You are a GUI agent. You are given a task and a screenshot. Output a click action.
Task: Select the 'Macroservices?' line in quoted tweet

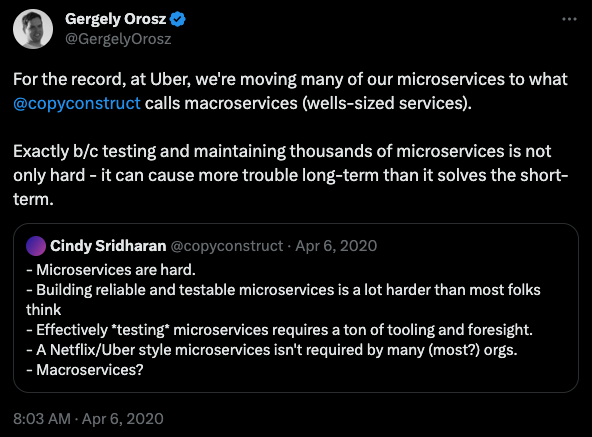(85, 370)
